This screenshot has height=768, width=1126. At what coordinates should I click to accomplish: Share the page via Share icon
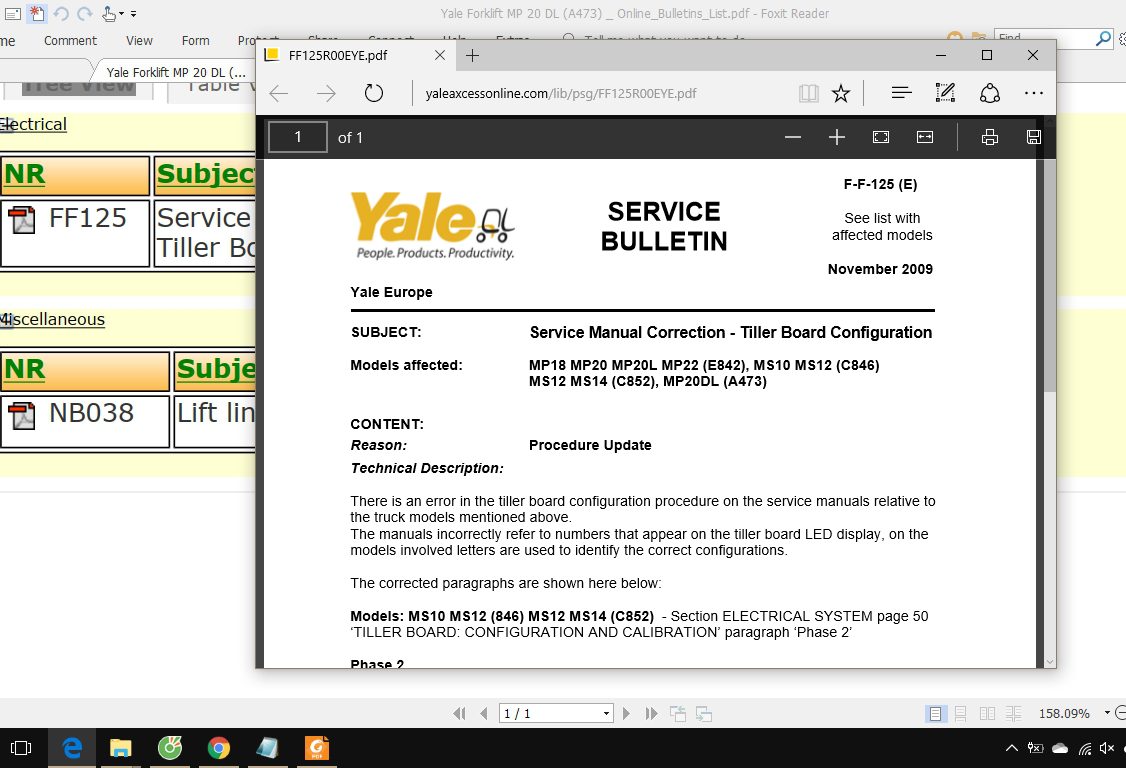[990, 92]
